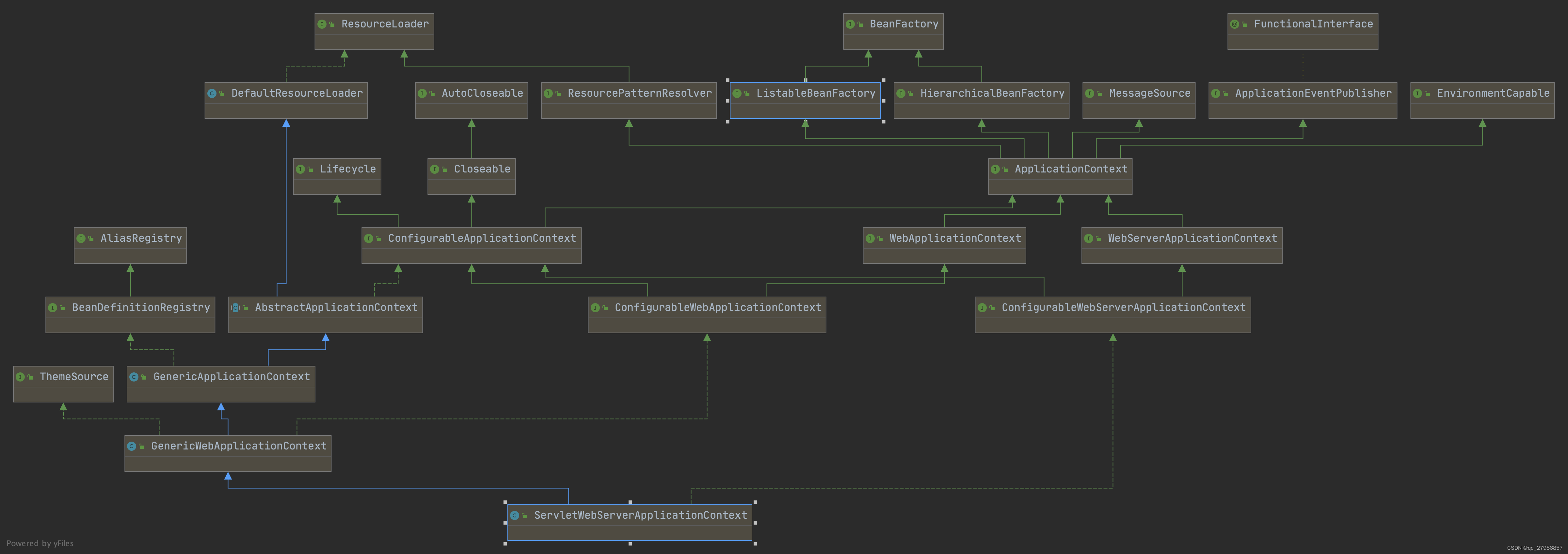
Task: Click the top-left selection handle of ListableBeanFactory
Action: click(x=728, y=80)
